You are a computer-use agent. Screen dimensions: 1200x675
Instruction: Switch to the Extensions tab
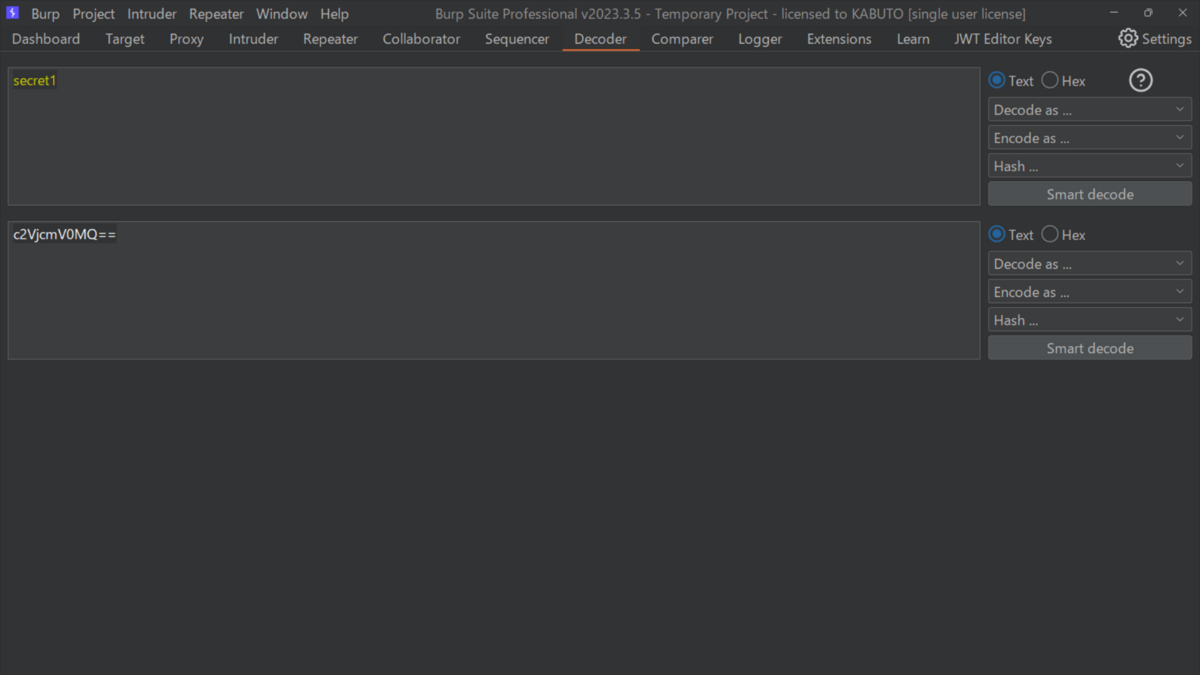click(839, 39)
